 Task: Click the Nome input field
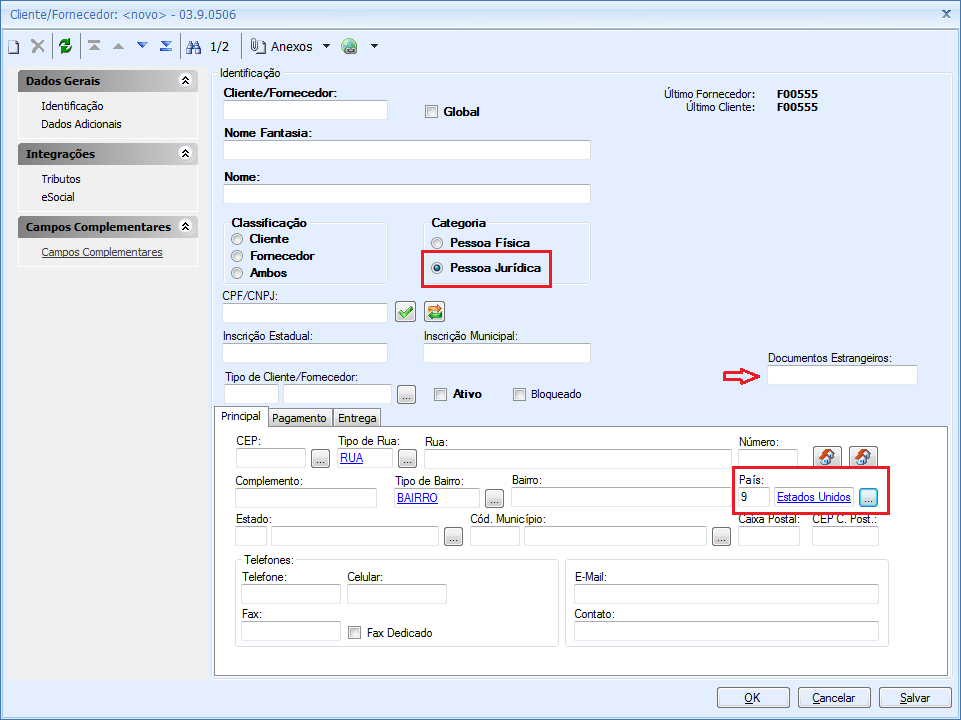click(407, 194)
